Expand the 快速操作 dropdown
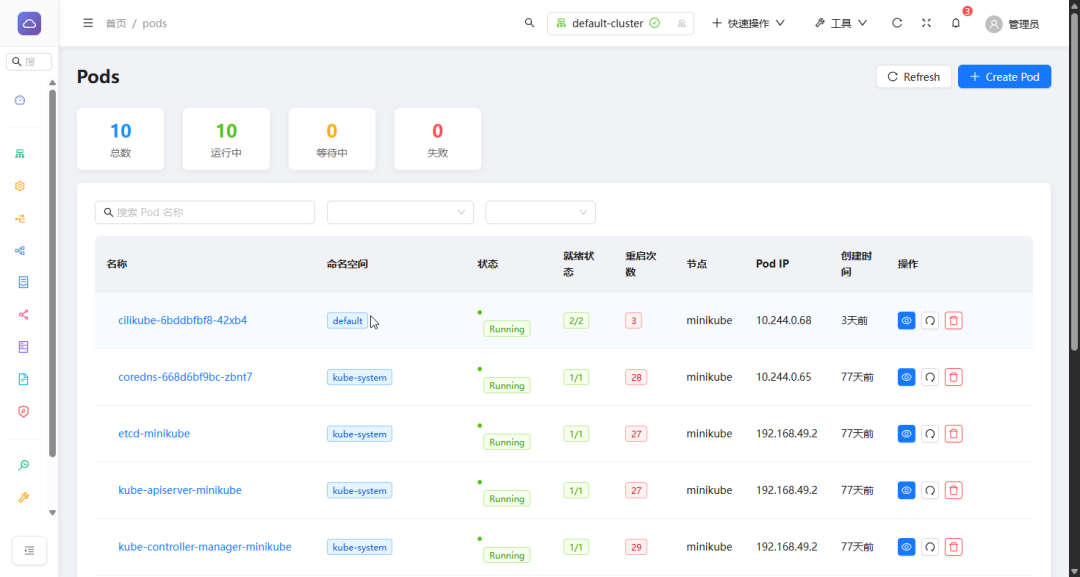Image resolution: width=1080 pixels, height=577 pixels. 748,23
